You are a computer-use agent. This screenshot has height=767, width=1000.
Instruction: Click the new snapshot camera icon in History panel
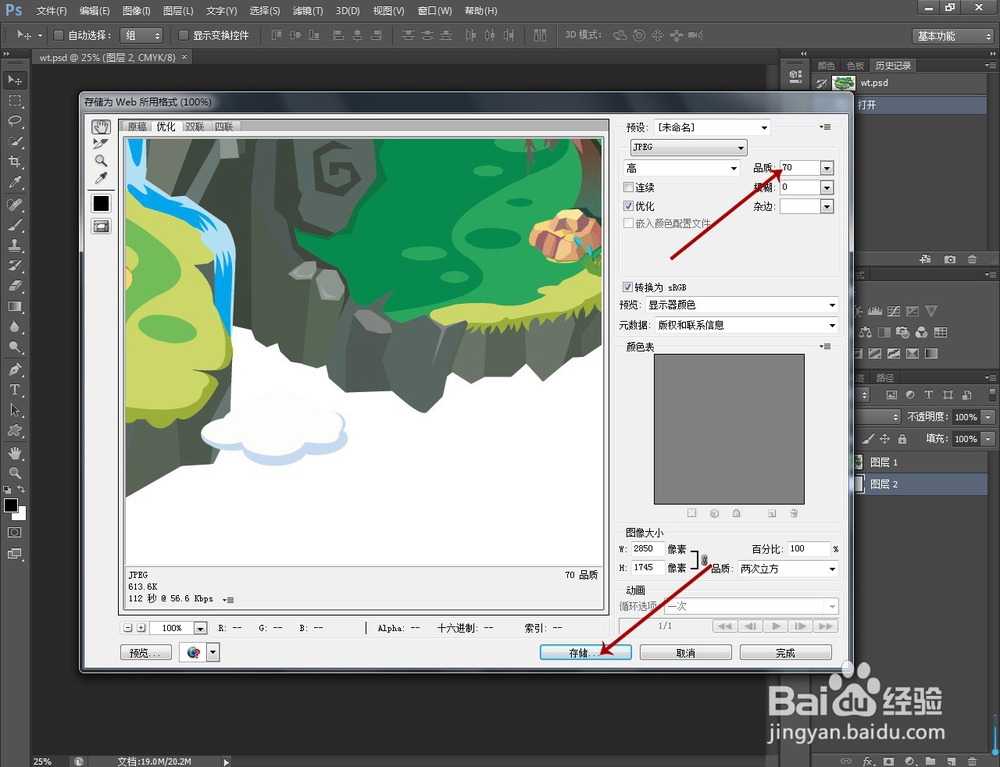950,259
